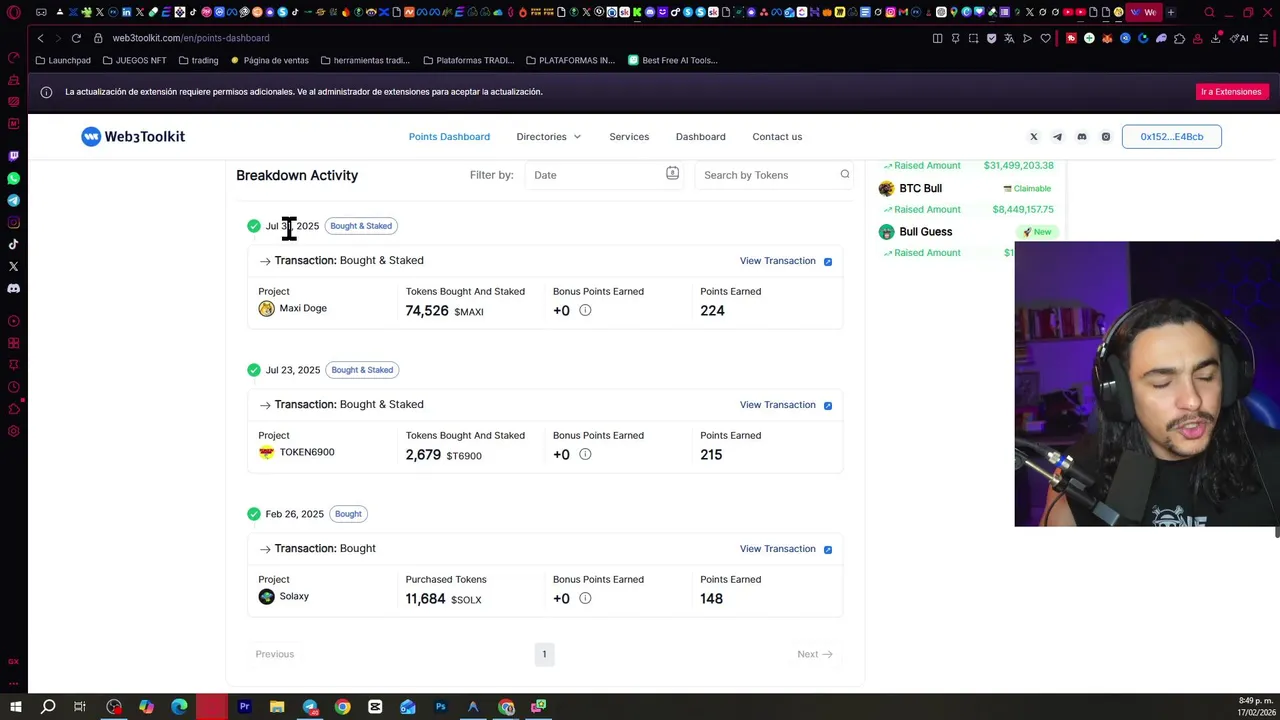Reload the page with the refresh button
This screenshot has height=720, width=1280.
coord(76,38)
